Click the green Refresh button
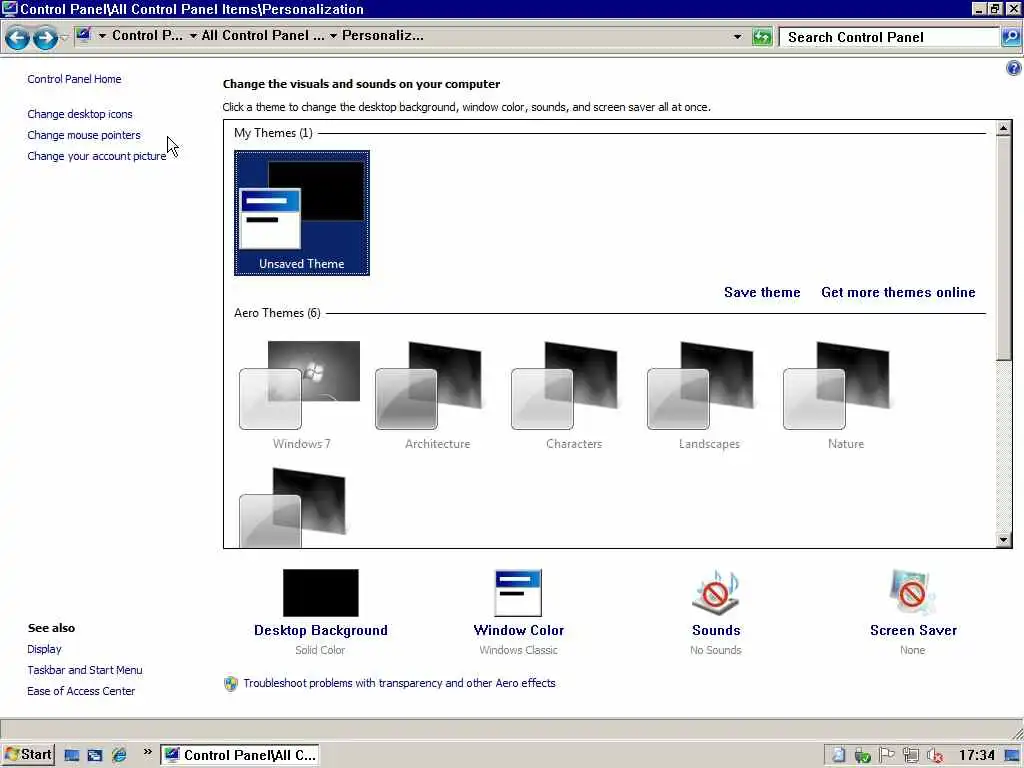This screenshot has width=1024, height=768. [762, 37]
